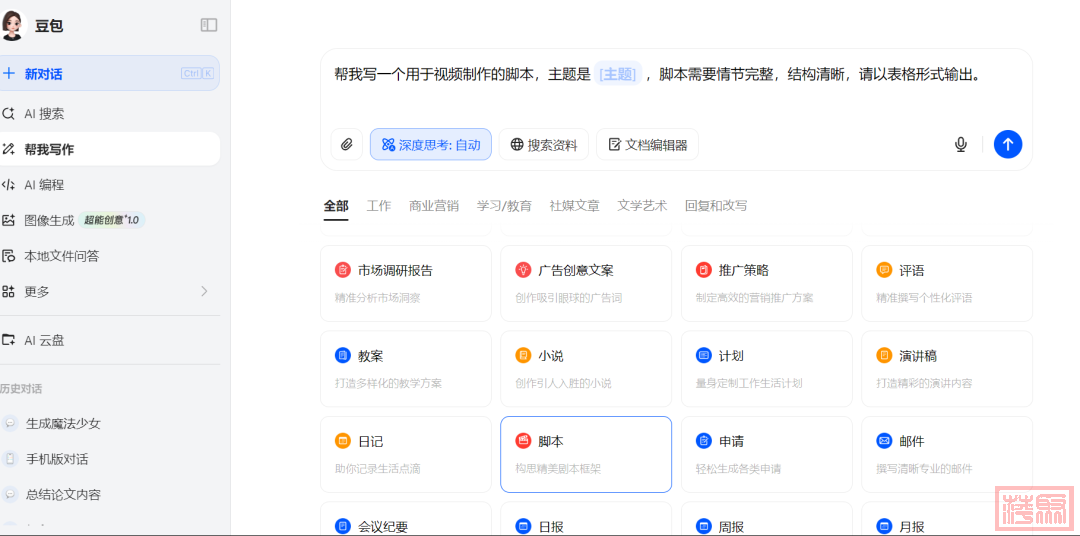Select the 月报 template card
The height and width of the screenshot is (536, 1080).
[x=947, y=519]
